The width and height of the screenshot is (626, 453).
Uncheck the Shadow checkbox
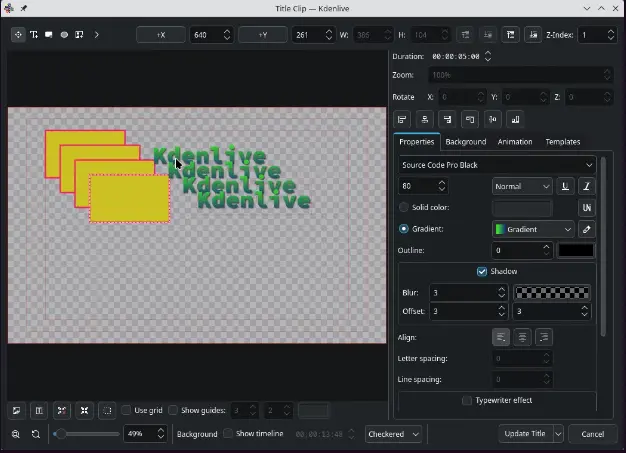(x=482, y=271)
